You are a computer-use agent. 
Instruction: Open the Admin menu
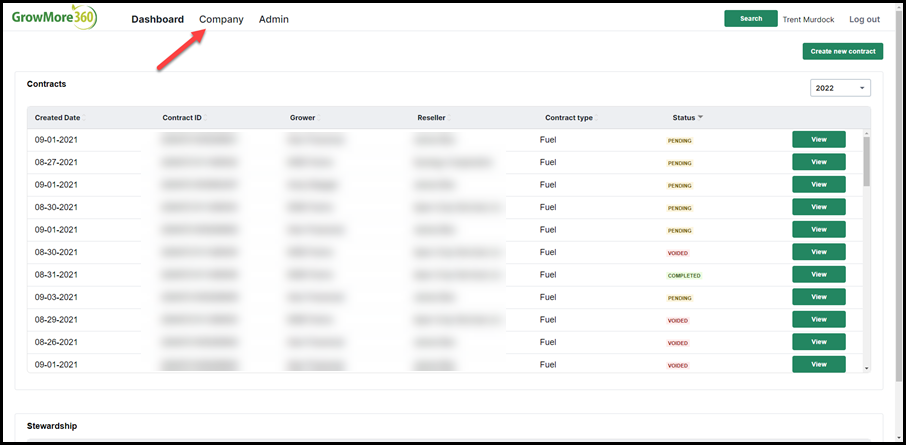[274, 19]
